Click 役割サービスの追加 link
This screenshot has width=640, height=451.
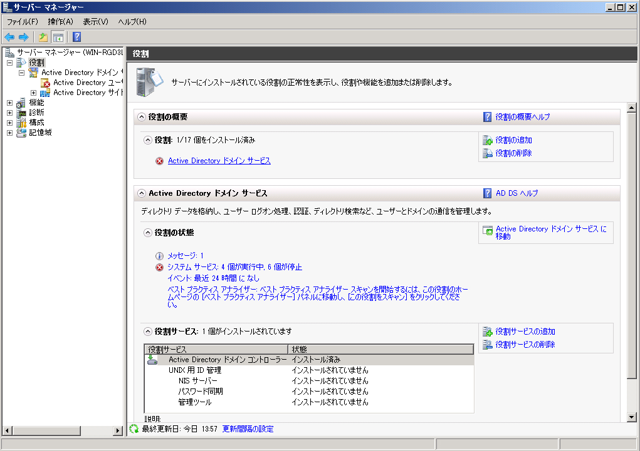point(525,331)
